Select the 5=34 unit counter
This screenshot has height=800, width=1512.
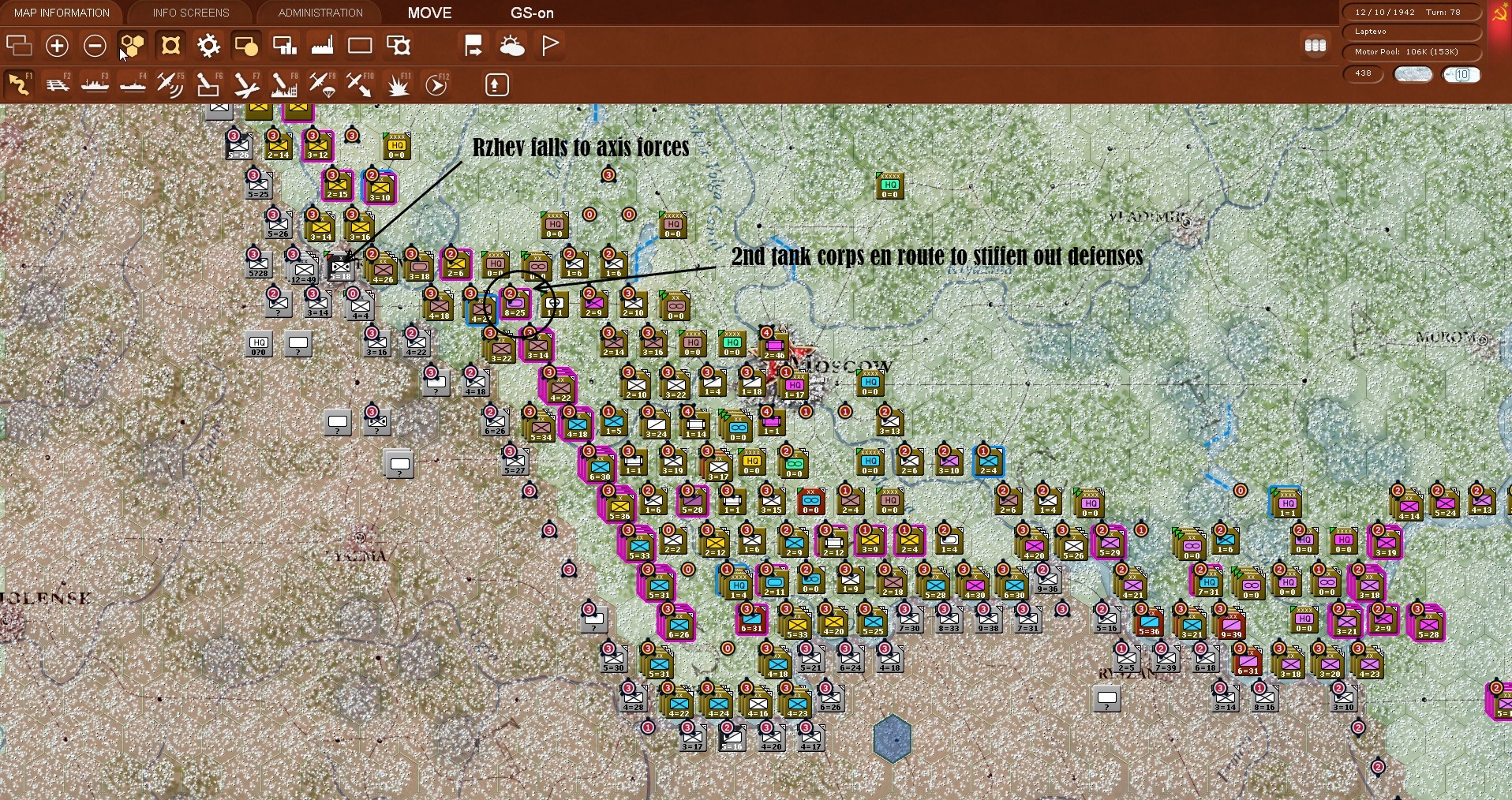click(x=541, y=427)
